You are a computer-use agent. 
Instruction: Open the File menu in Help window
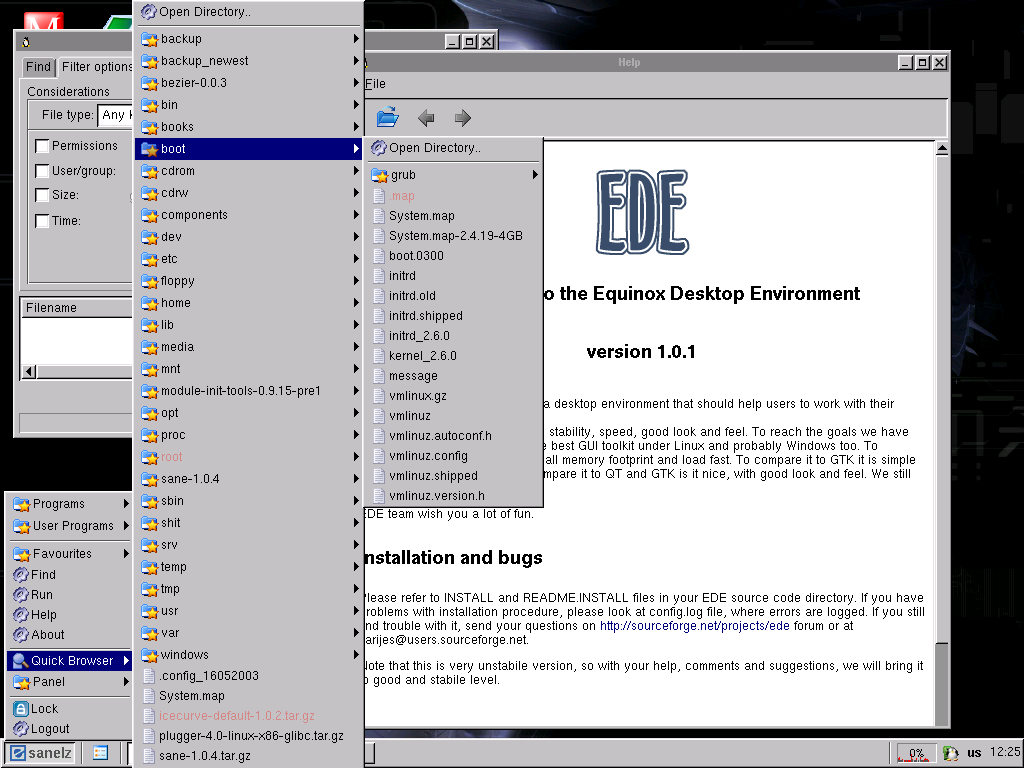pos(375,84)
